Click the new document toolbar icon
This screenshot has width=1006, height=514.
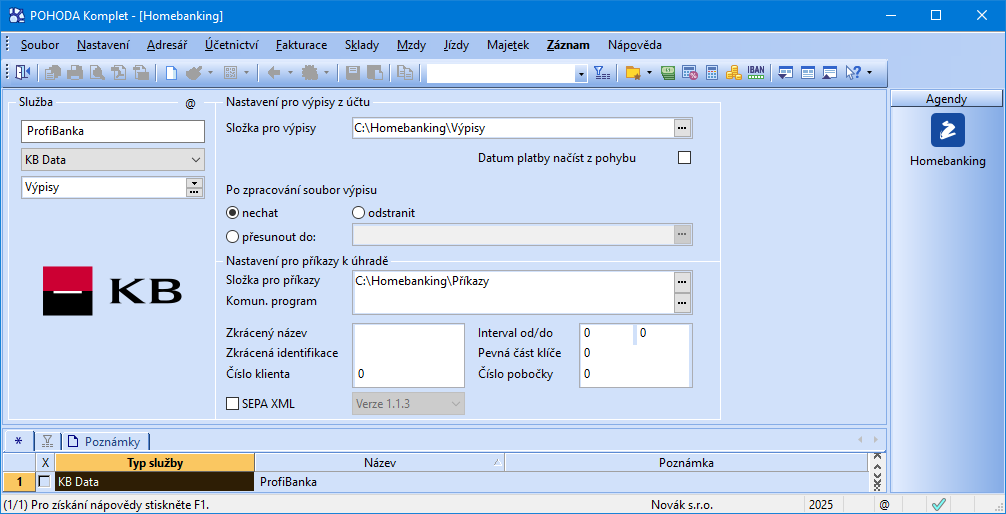coord(171,73)
